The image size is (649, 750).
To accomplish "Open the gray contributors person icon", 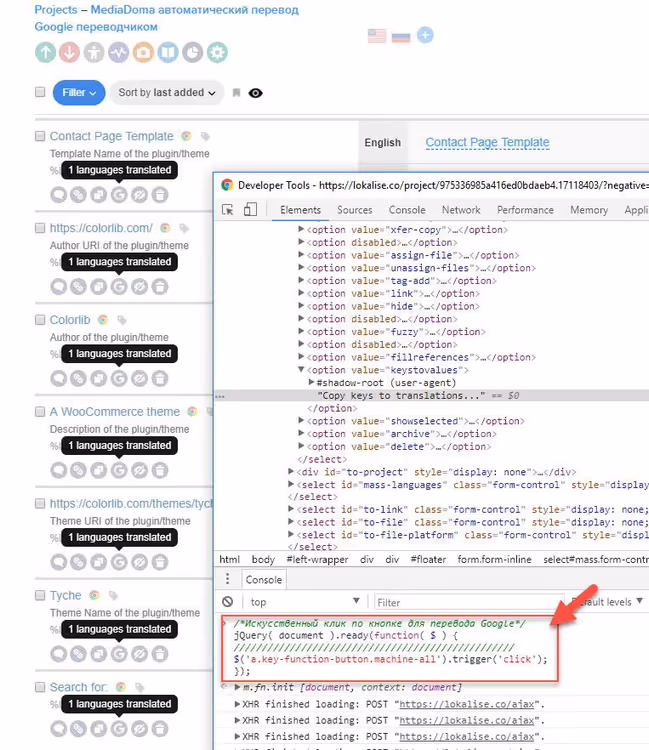I will click(x=94, y=52).
